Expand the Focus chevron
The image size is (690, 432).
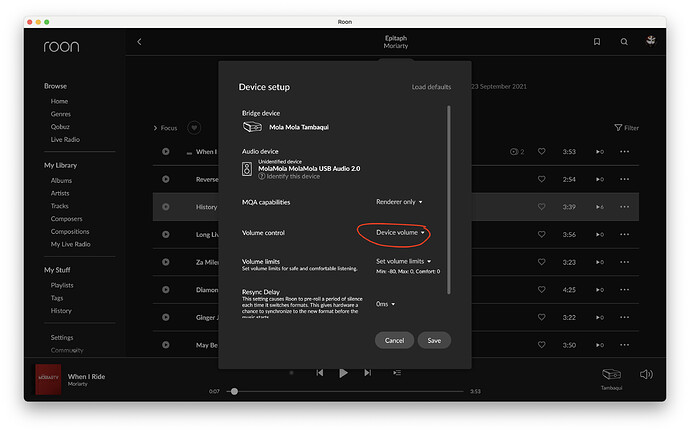[x=155, y=128]
